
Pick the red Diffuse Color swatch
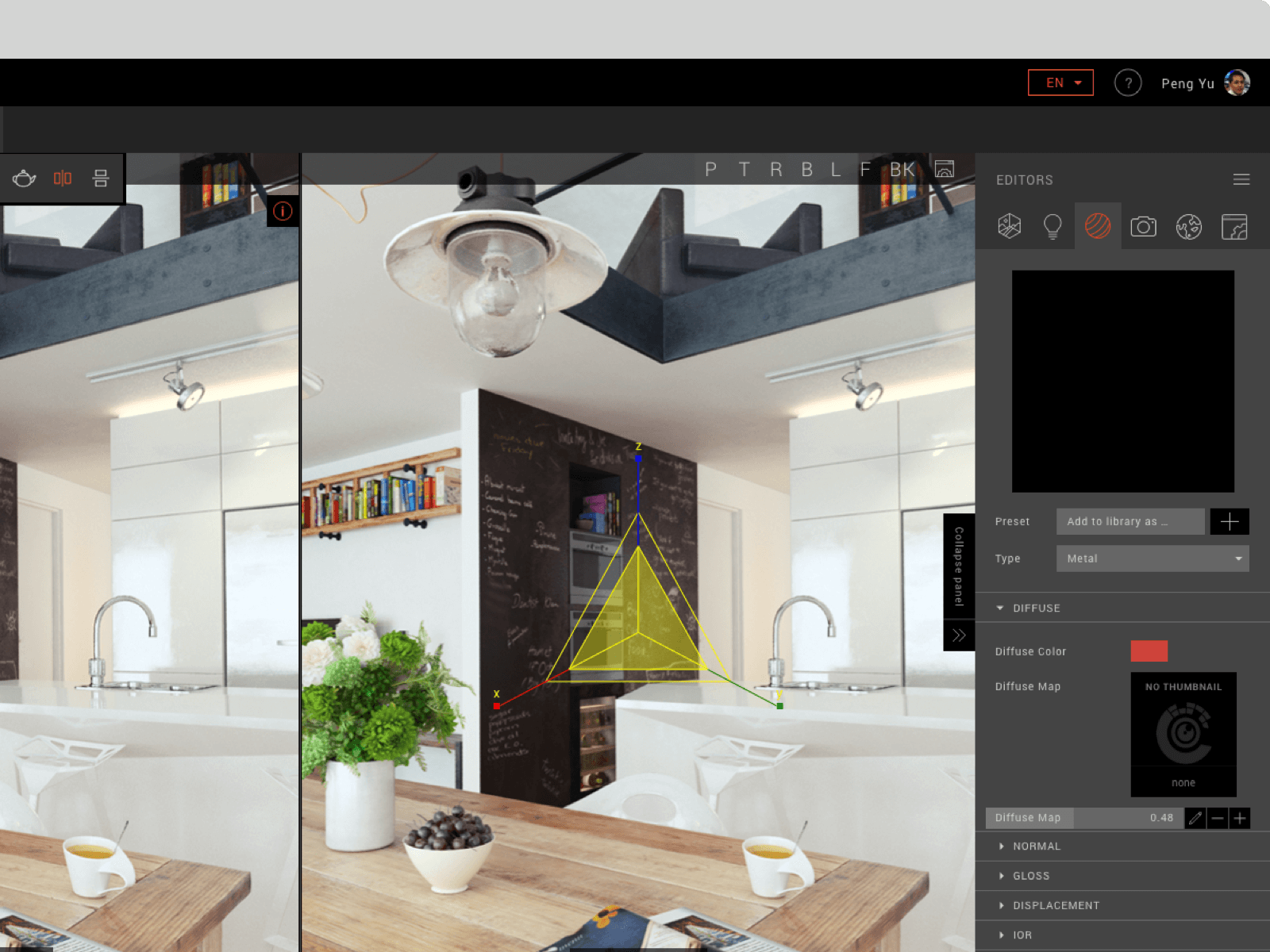point(1149,651)
